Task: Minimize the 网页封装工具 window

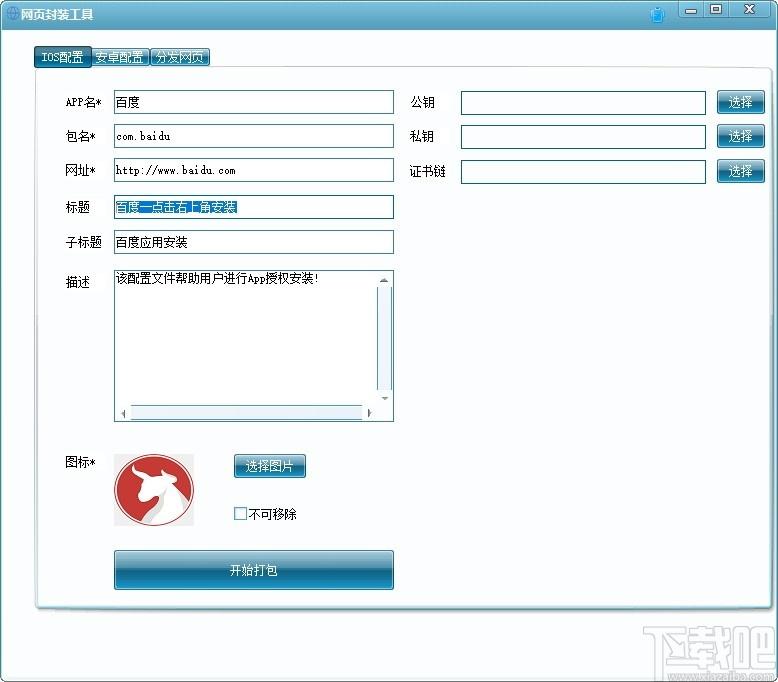Action: (691, 9)
